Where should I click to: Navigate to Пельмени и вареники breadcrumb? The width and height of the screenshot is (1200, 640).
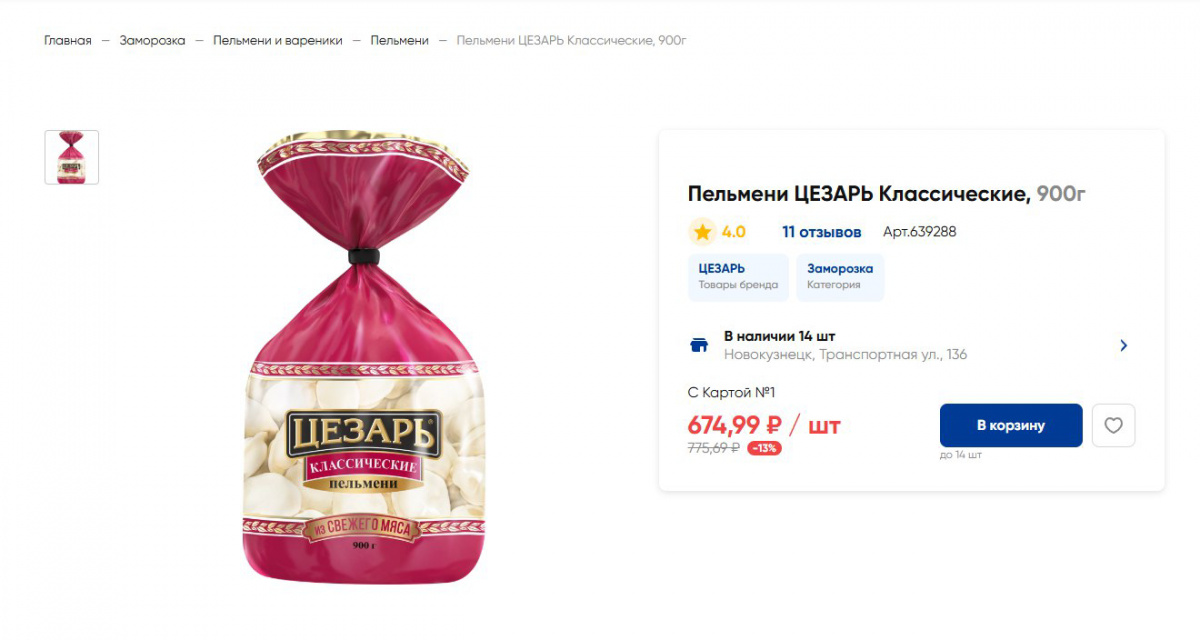277,40
